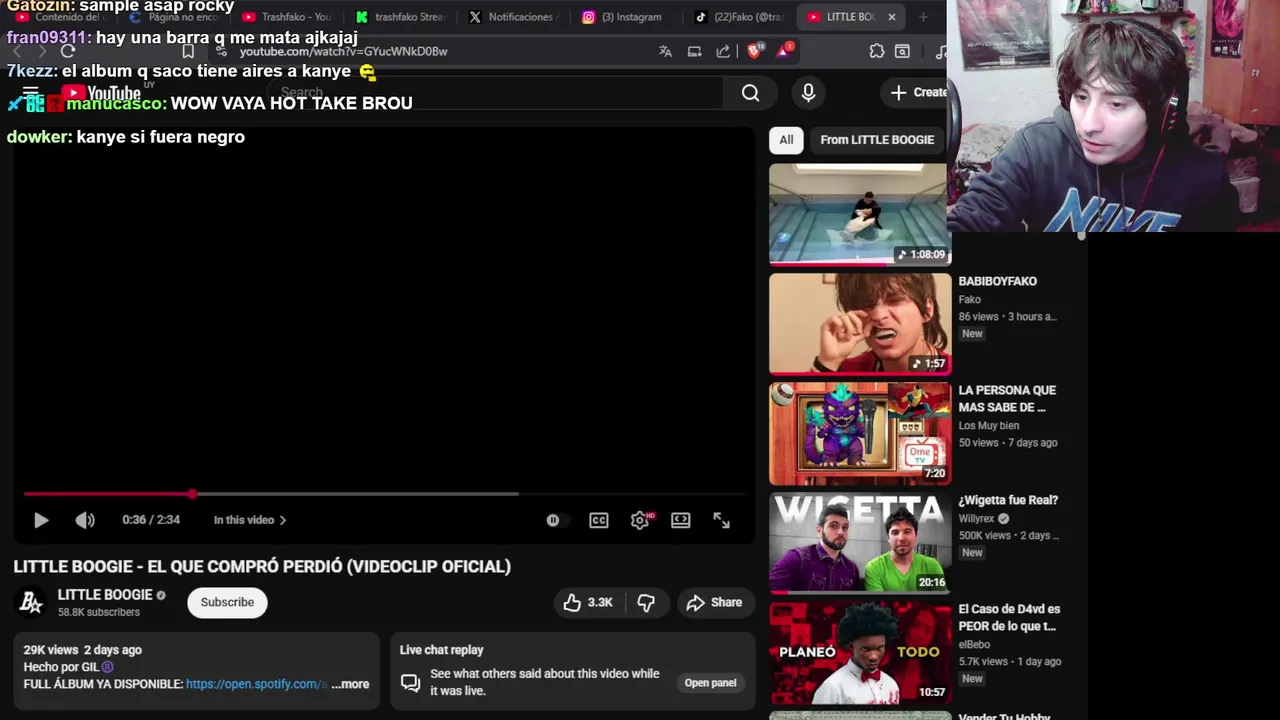Open BABIBOYFAKO video thumbnail
1280x720 pixels.
click(x=860, y=323)
